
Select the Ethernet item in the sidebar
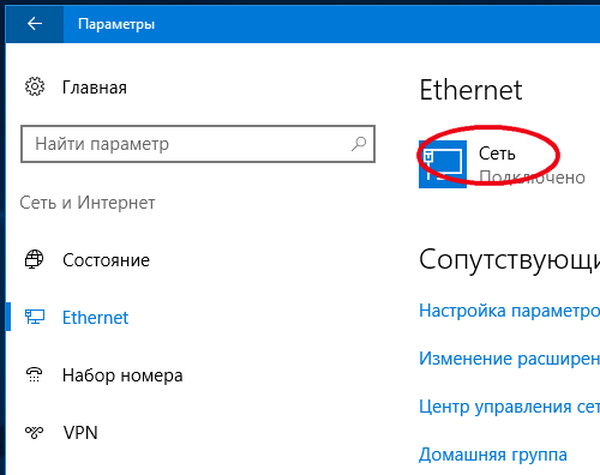point(95,318)
